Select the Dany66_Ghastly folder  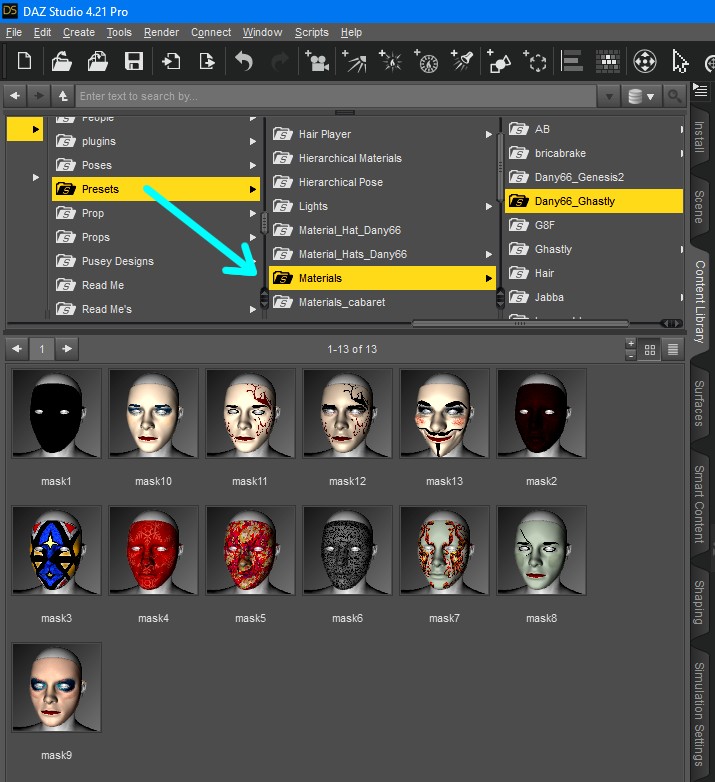(593, 201)
